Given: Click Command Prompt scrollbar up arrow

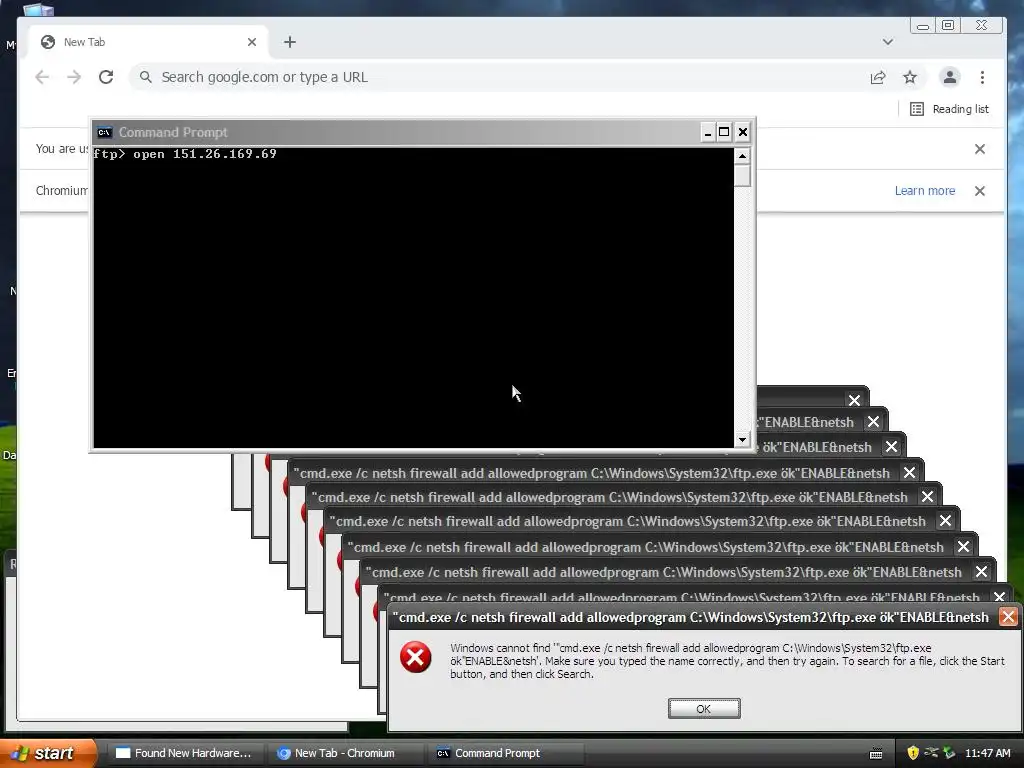Looking at the screenshot, I should (742, 156).
